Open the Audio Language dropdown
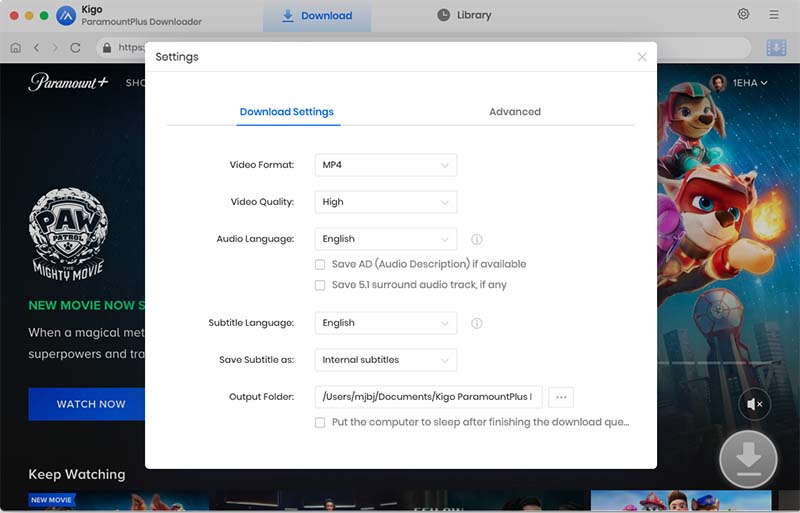 pos(386,239)
